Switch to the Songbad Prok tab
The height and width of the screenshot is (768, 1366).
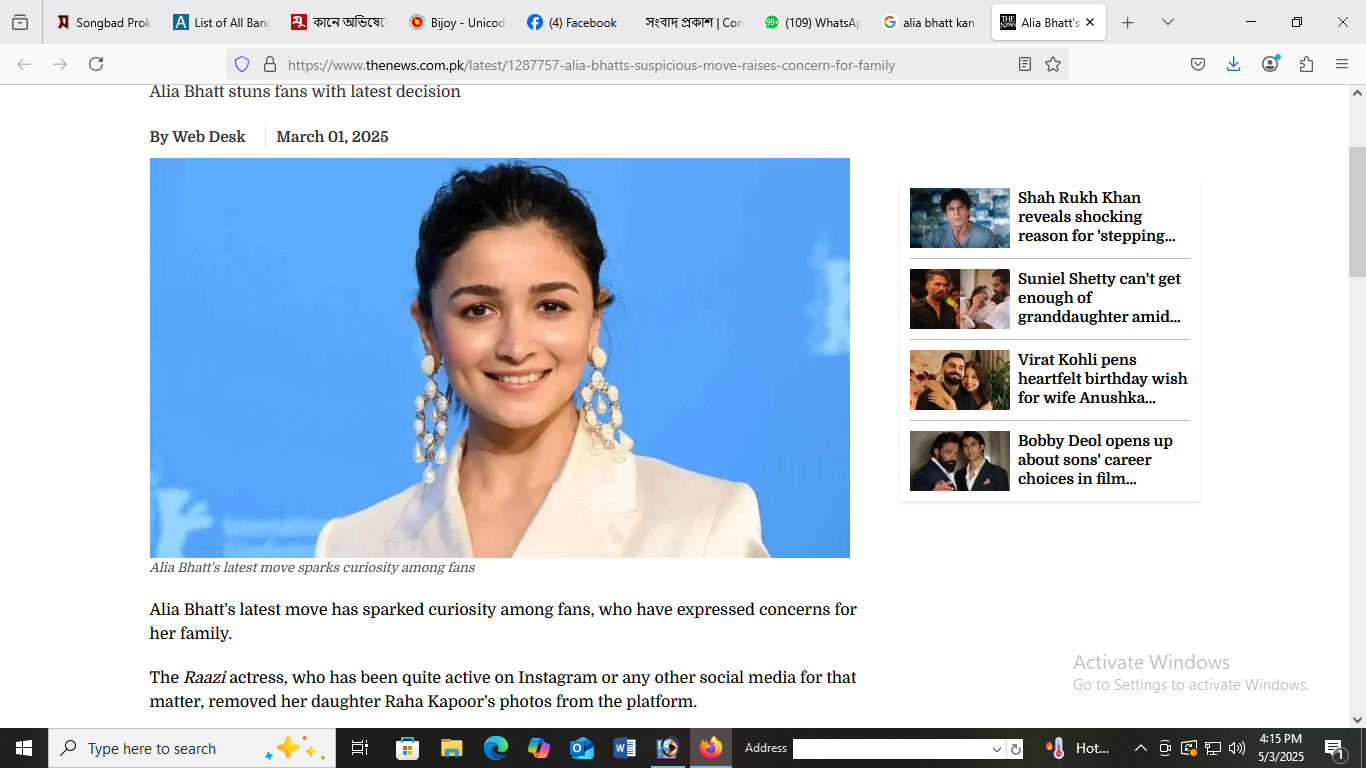103,22
